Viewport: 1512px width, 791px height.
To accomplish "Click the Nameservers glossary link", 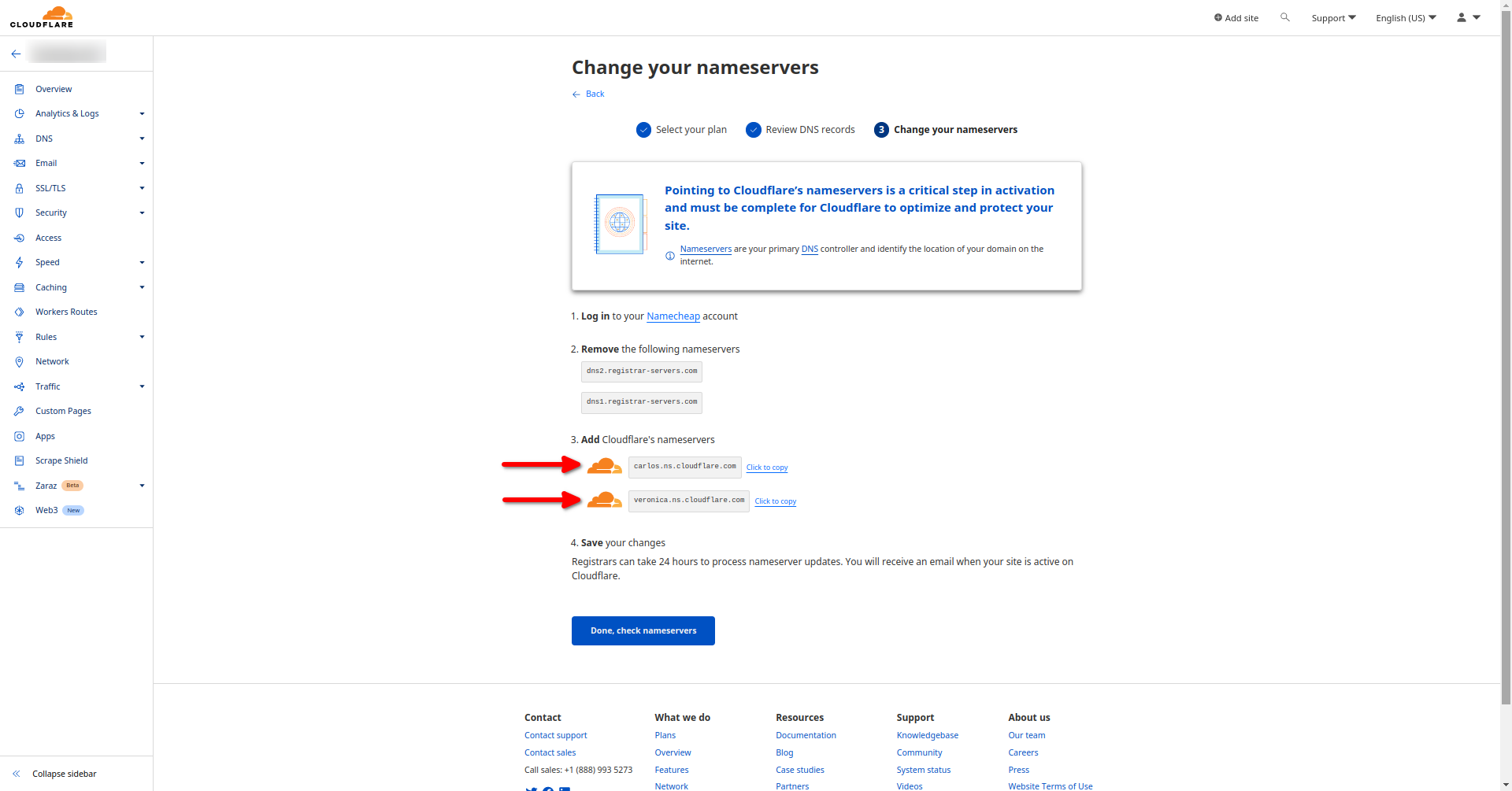I will (706, 249).
